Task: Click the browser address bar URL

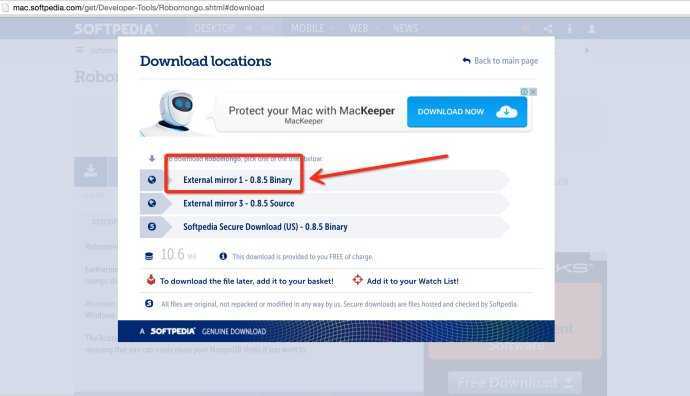Action: pyautogui.click(x=139, y=7)
